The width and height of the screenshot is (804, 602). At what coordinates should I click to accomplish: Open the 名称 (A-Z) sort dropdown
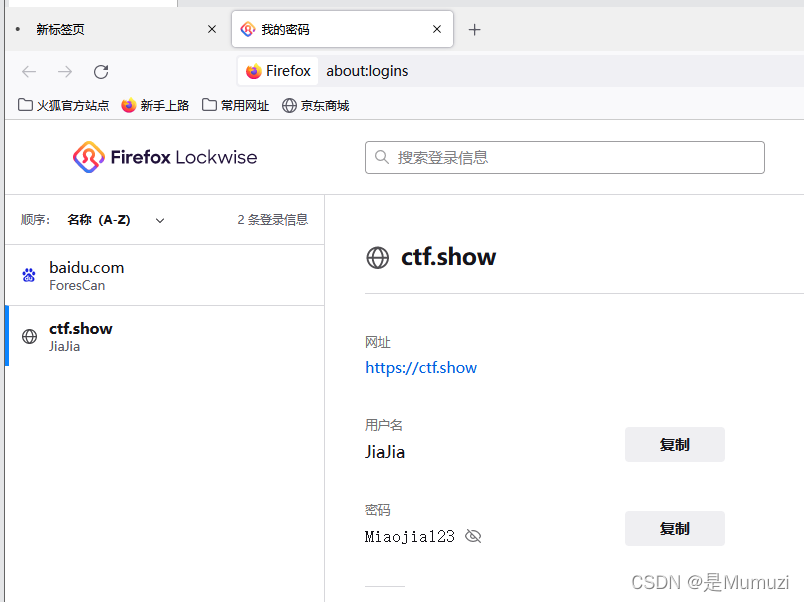pyautogui.click(x=115, y=219)
